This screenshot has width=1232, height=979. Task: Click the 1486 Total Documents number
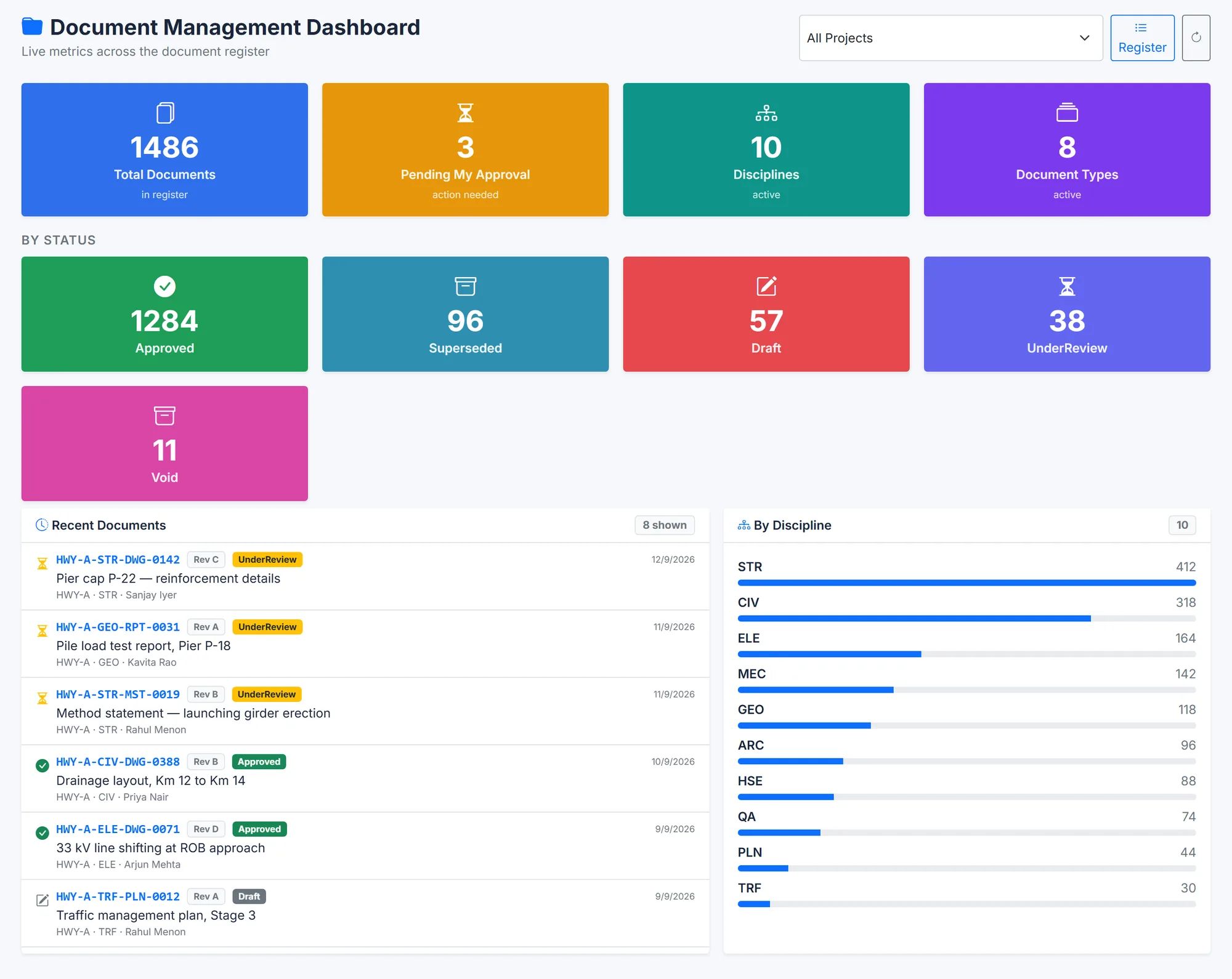[164, 147]
